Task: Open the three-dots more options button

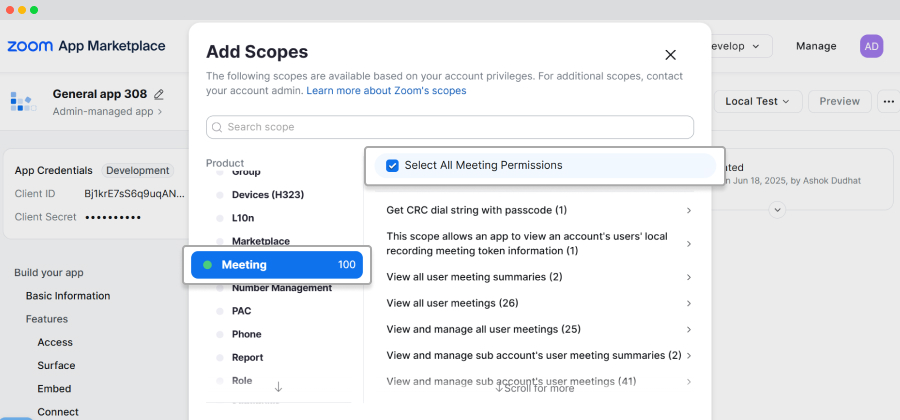Action: (889, 102)
